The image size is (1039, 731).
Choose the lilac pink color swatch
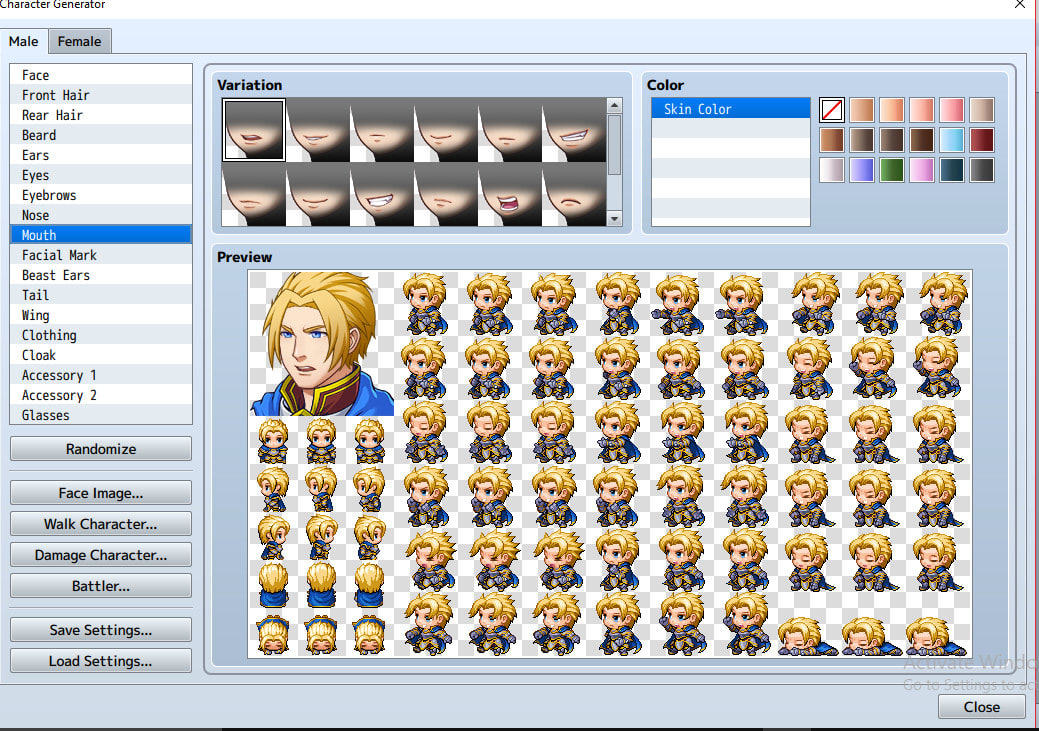pos(922,170)
